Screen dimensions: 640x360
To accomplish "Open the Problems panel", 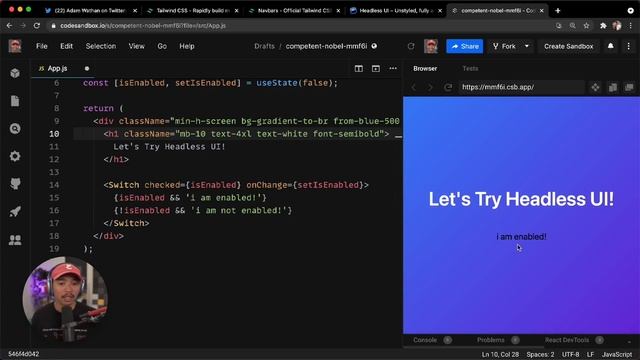I will [491, 340].
